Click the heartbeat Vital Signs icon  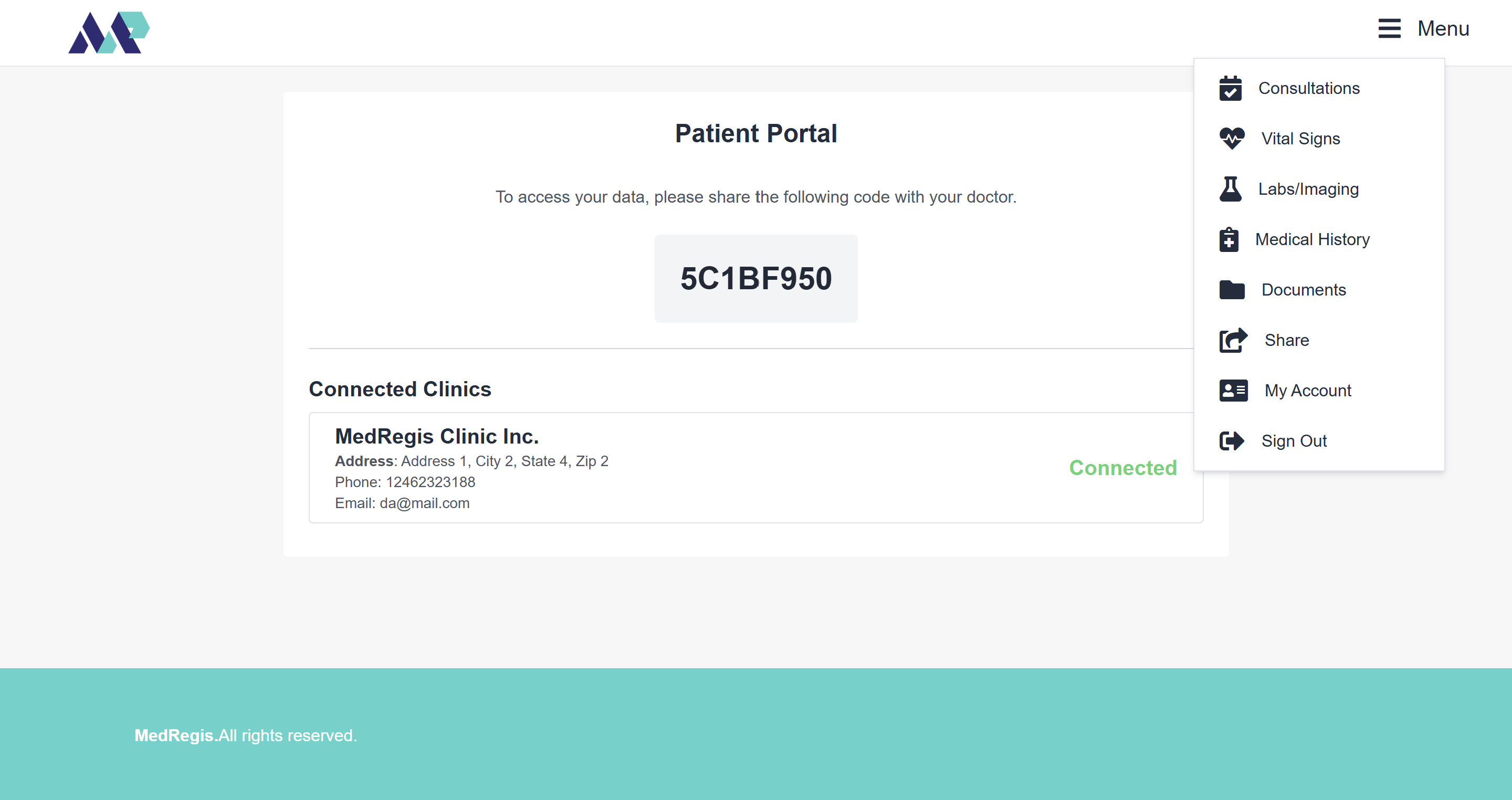(x=1232, y=139)
